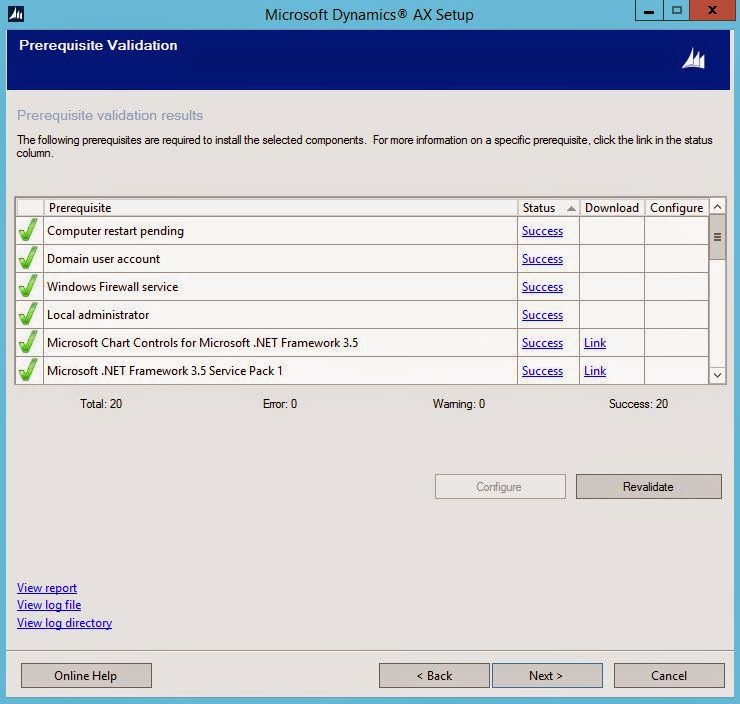Maximize the AX Setup window

click(x=677, y=10)
